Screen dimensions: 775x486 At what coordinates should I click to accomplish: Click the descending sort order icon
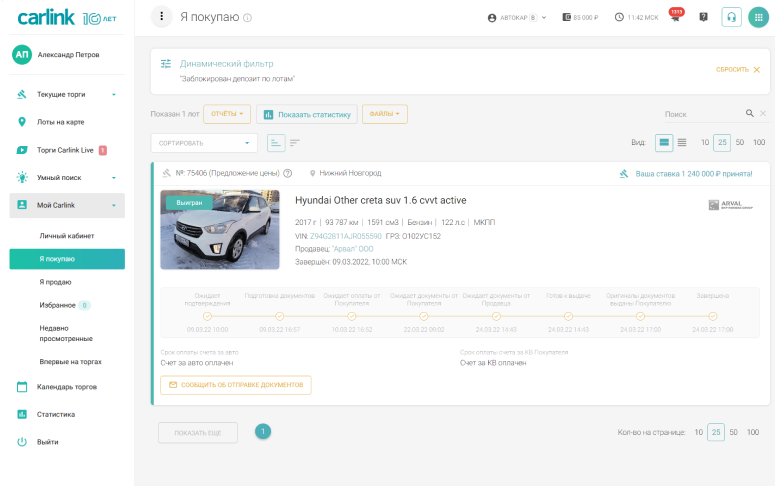click(x=295, y=143)
